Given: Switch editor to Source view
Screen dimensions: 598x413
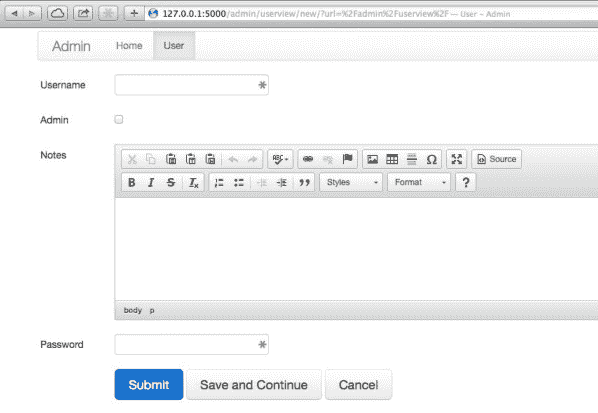Looking at the screenshot, I should (497, 159).
